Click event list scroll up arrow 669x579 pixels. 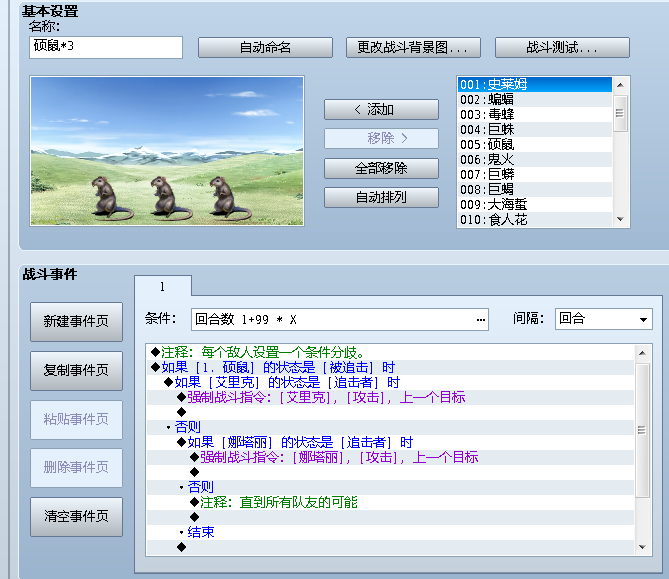(x=643, y=353)
